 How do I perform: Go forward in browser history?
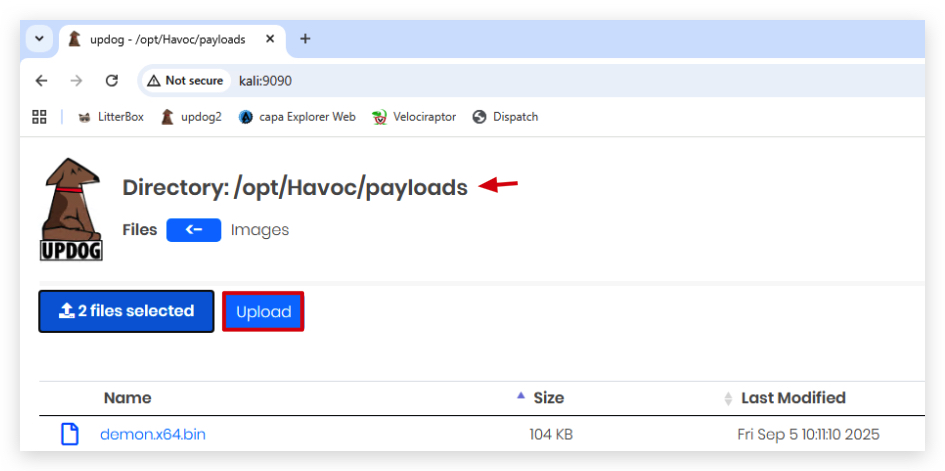77,81
